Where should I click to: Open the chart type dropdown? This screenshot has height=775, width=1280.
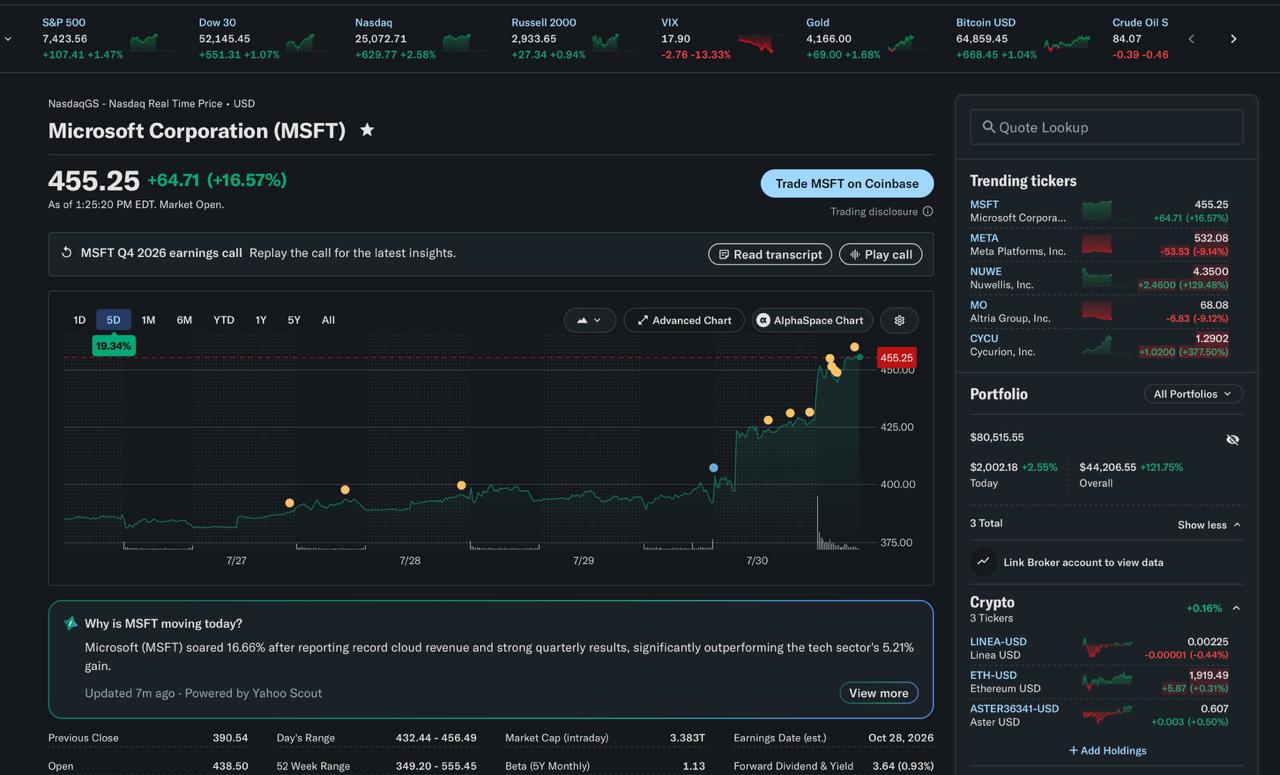point(589,320)
